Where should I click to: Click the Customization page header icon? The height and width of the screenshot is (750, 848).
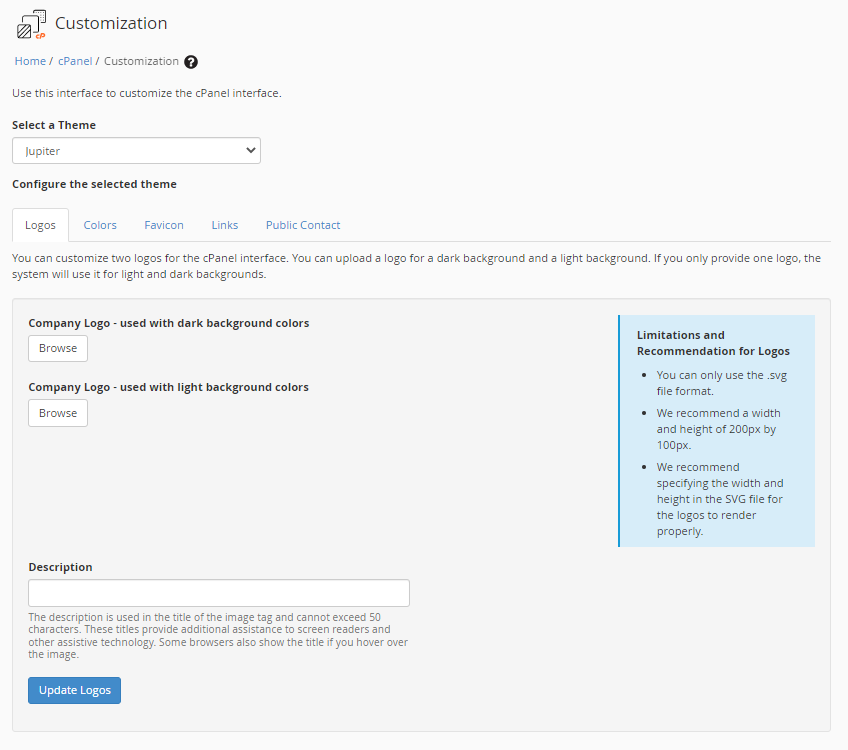(31, 24)
